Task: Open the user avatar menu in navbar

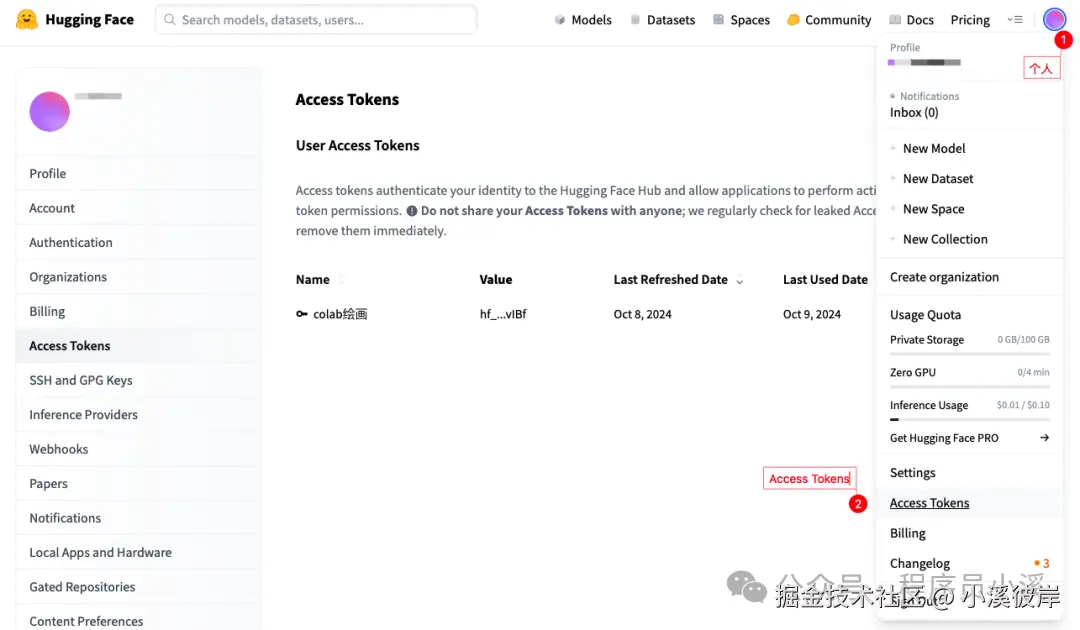Action: coord(1054,19)
